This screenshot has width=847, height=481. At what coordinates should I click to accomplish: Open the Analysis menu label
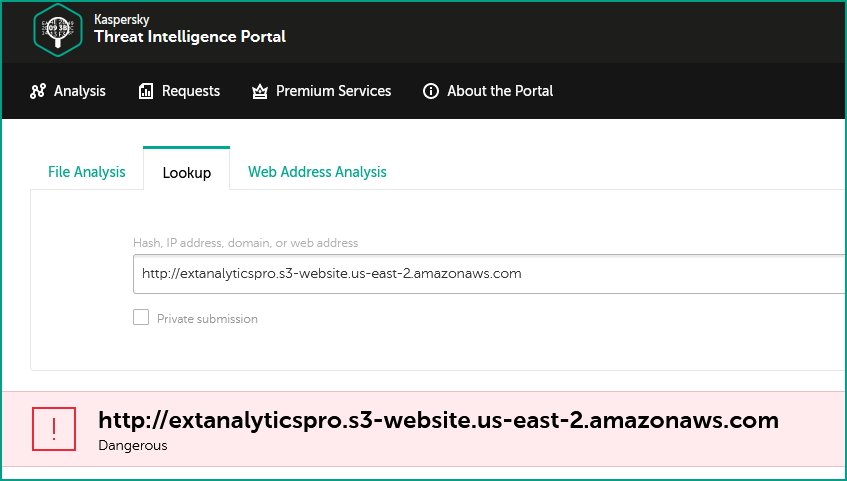(x=79, y=91)
